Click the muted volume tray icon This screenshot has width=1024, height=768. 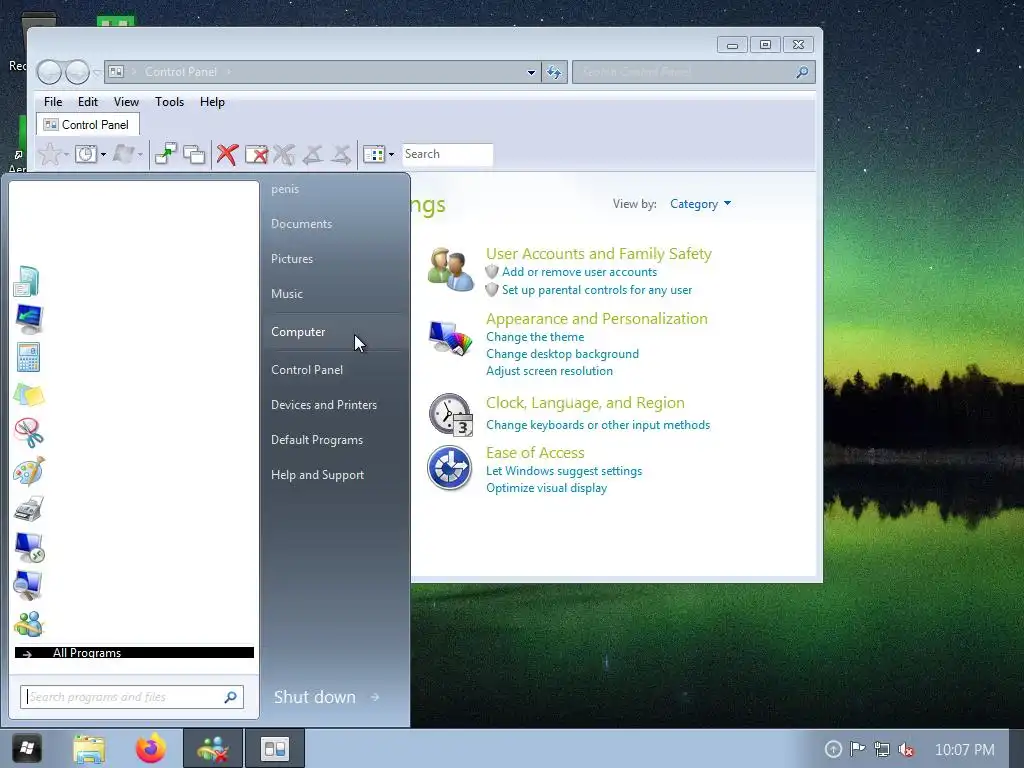(x=906, y=750)
